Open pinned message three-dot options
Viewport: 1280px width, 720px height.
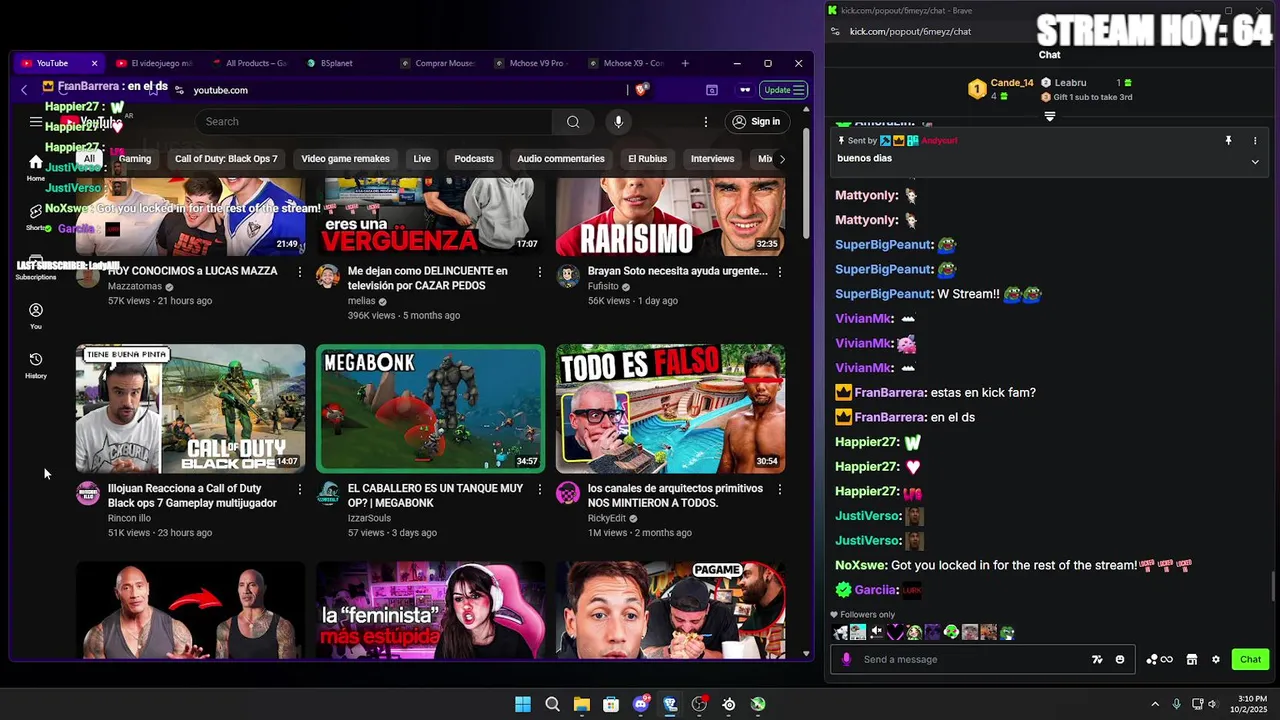(x=1255, y=141)
